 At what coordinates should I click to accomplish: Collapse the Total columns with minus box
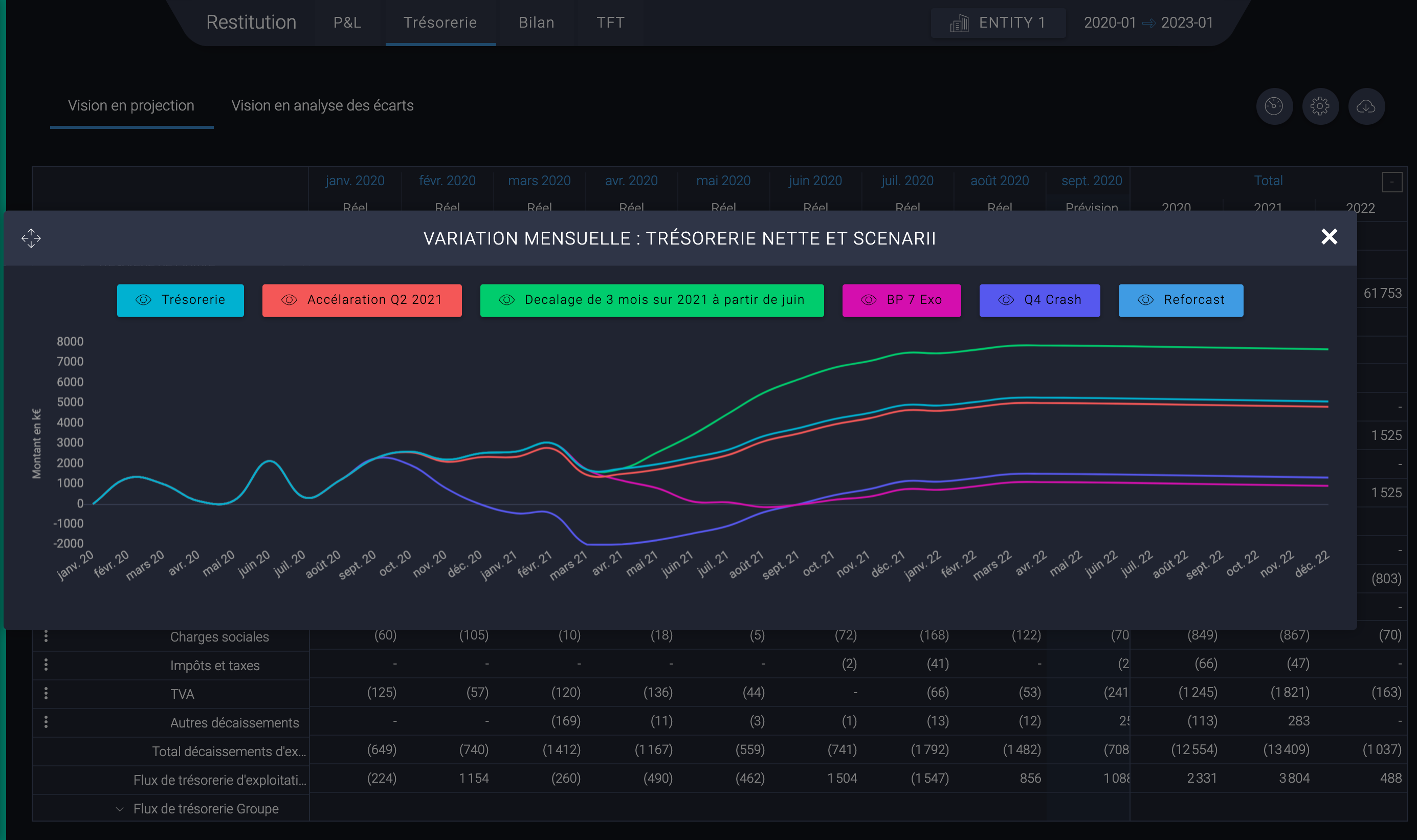click(1391, 182)
